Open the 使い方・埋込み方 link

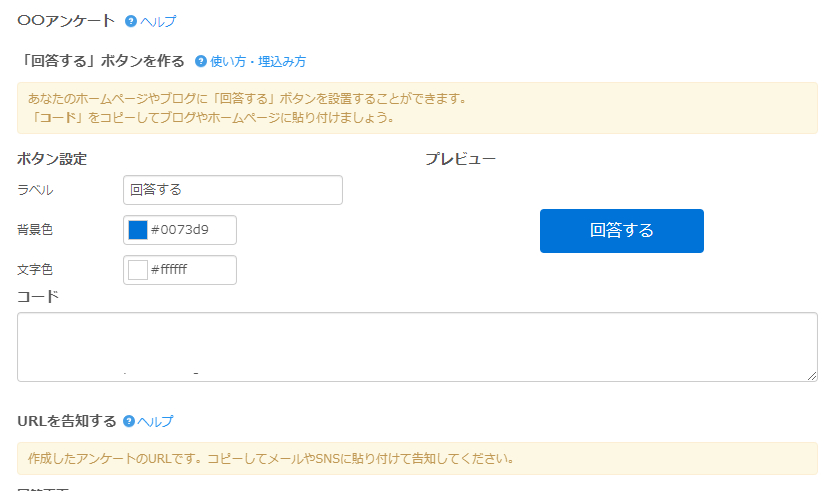(258, 61)
